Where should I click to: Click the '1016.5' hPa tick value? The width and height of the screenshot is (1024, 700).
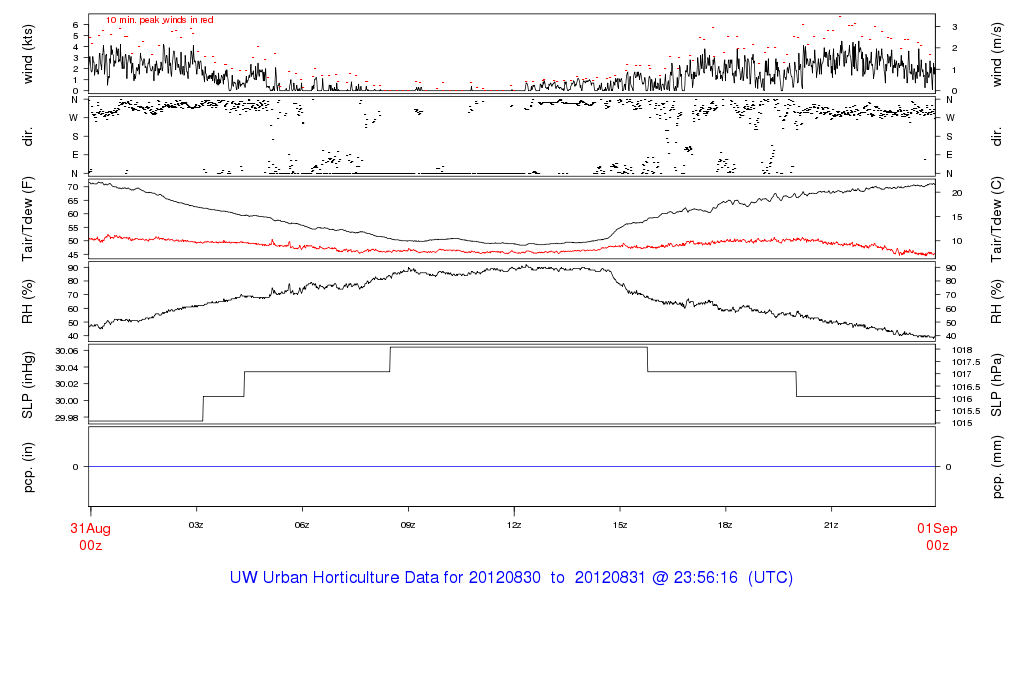tap(966, 387)
